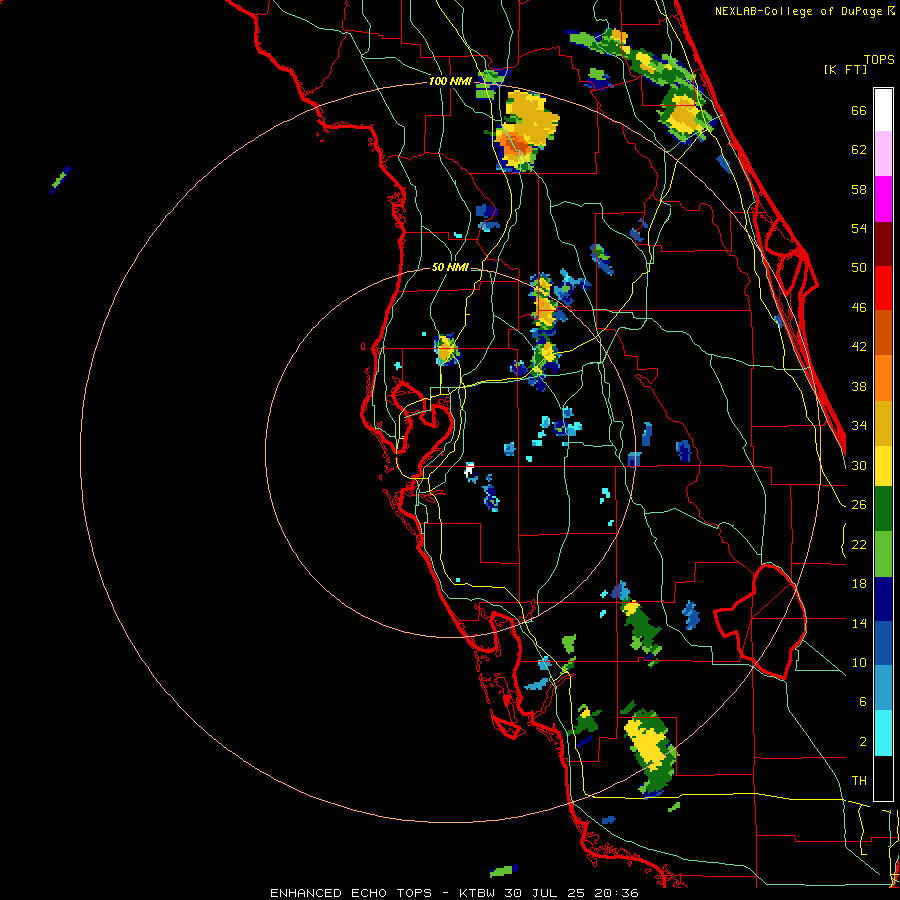Click the NEXLAB-College of DuPage credit text
The image size is (900, 900).
(x=800, y=11)
